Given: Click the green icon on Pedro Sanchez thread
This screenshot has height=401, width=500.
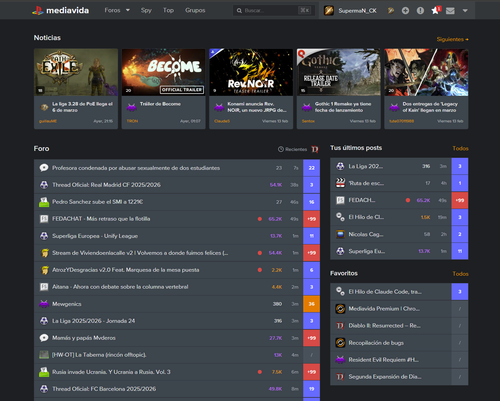Looking at the screenshot, I should pos(44,202).
